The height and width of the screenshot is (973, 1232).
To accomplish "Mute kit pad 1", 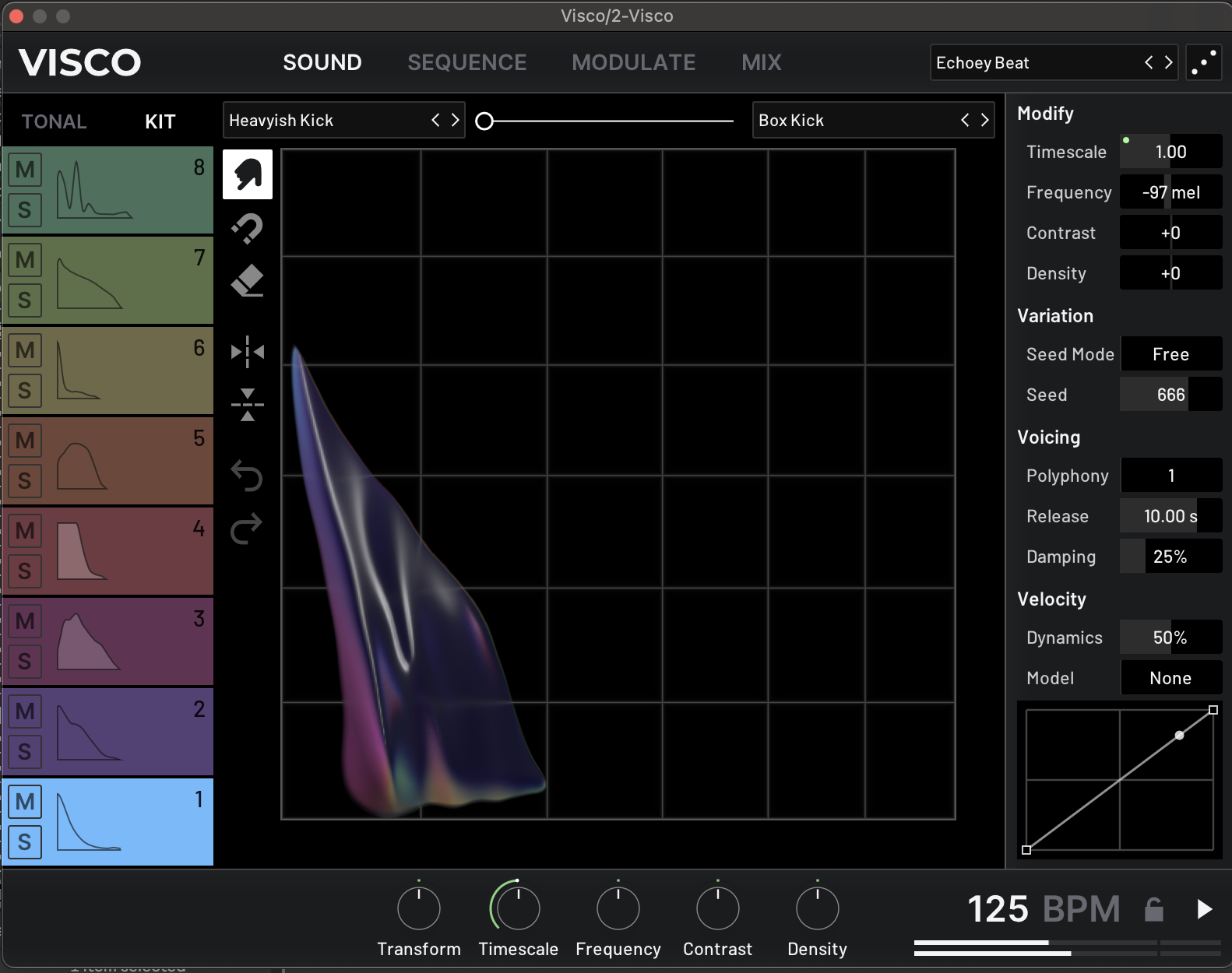I will coord(25,801).
